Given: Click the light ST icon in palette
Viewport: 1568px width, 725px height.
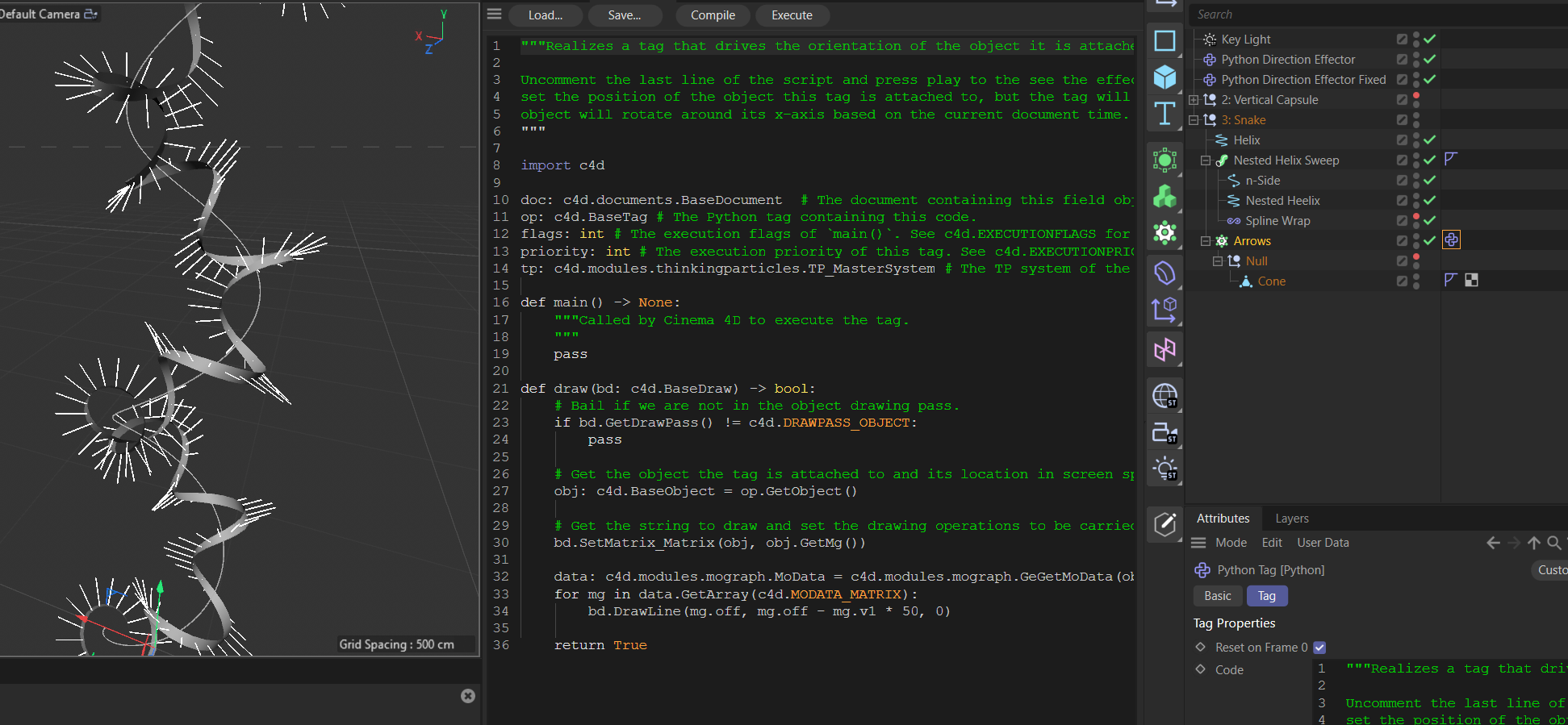Looking at the screenshot, I should click(x=1165, y=469).
